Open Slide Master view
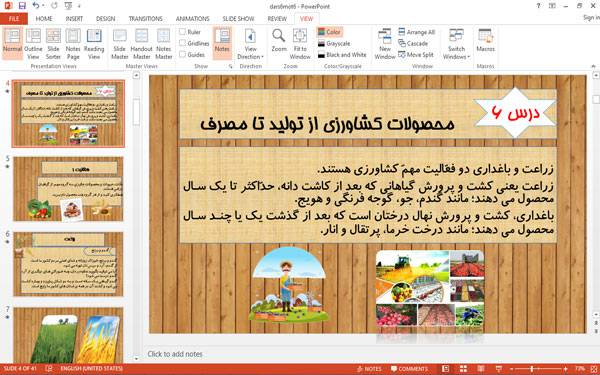 119,44
